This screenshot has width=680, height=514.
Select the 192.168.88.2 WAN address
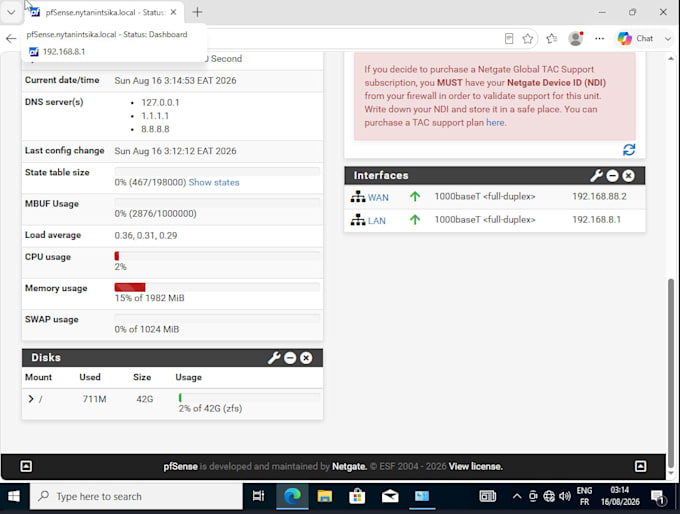599,196
